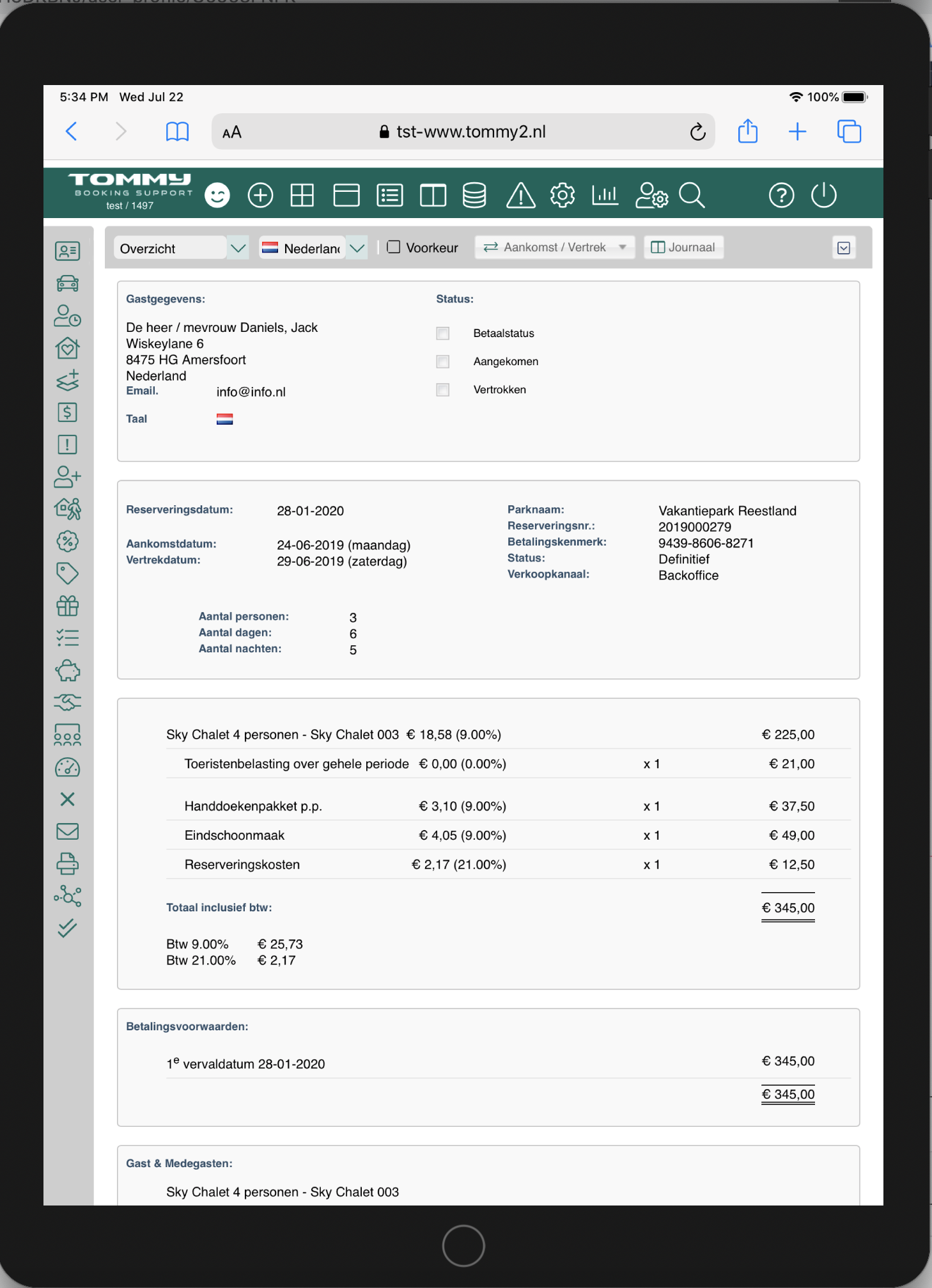Viewport: 932px width, 1288px height.
Task: Open a new Safari tab with plus
Action: pos(797,132)
